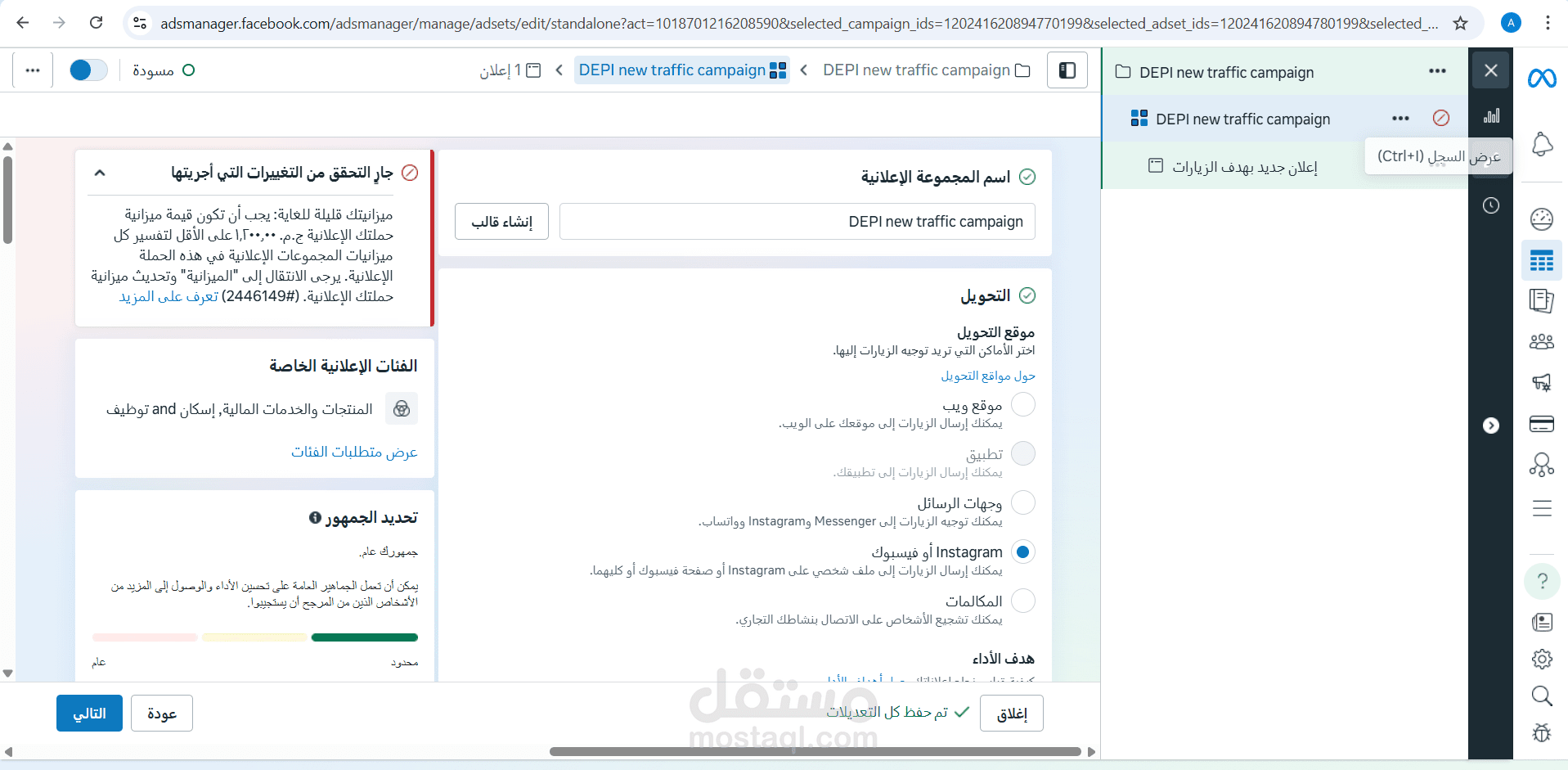The height and width of the screenshot is (770, 1568).
Task: Open Chrome profile avatar A
Action: [1511, 23]
